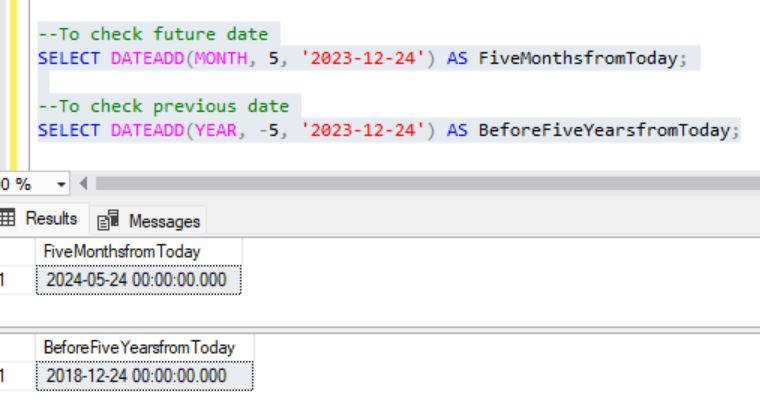This screenshot has height=406, width=760.
Task: Select the FiveMonthsfromToday column header
Action: tap(122, 251)
